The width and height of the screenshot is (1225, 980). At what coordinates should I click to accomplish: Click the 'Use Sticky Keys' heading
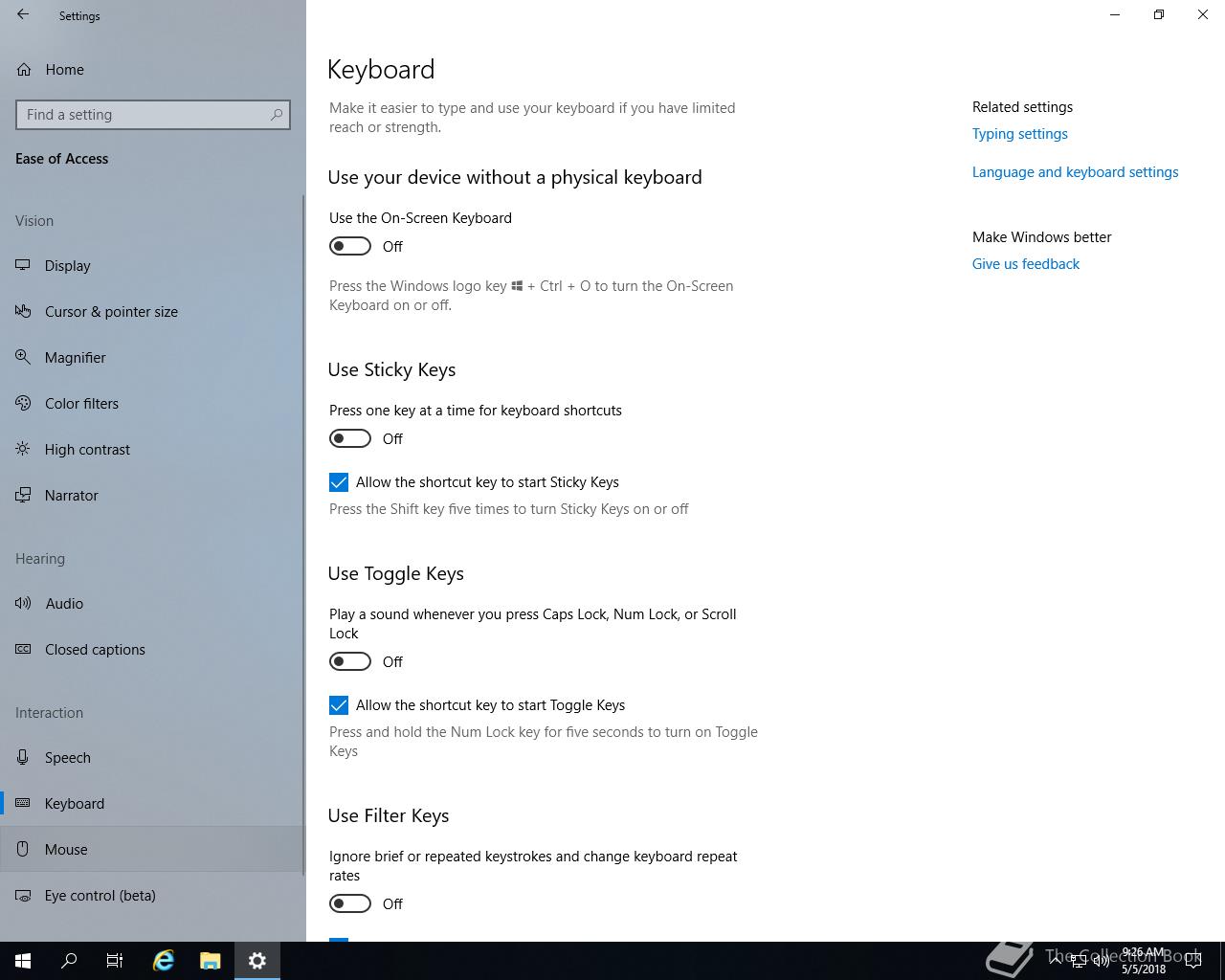(391, 369)
